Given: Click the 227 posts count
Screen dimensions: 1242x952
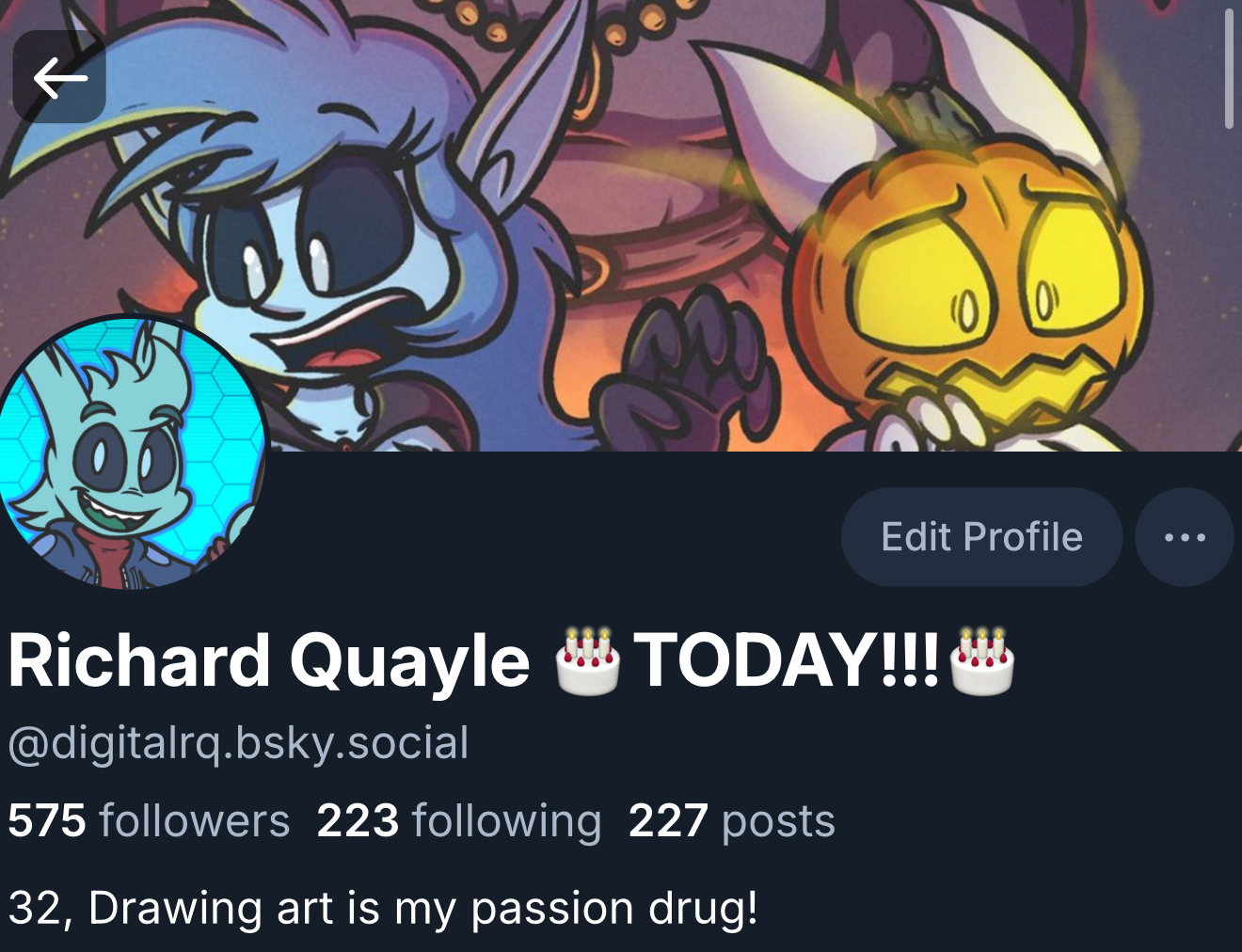Looking at the screenshot, I should (731, 820).
